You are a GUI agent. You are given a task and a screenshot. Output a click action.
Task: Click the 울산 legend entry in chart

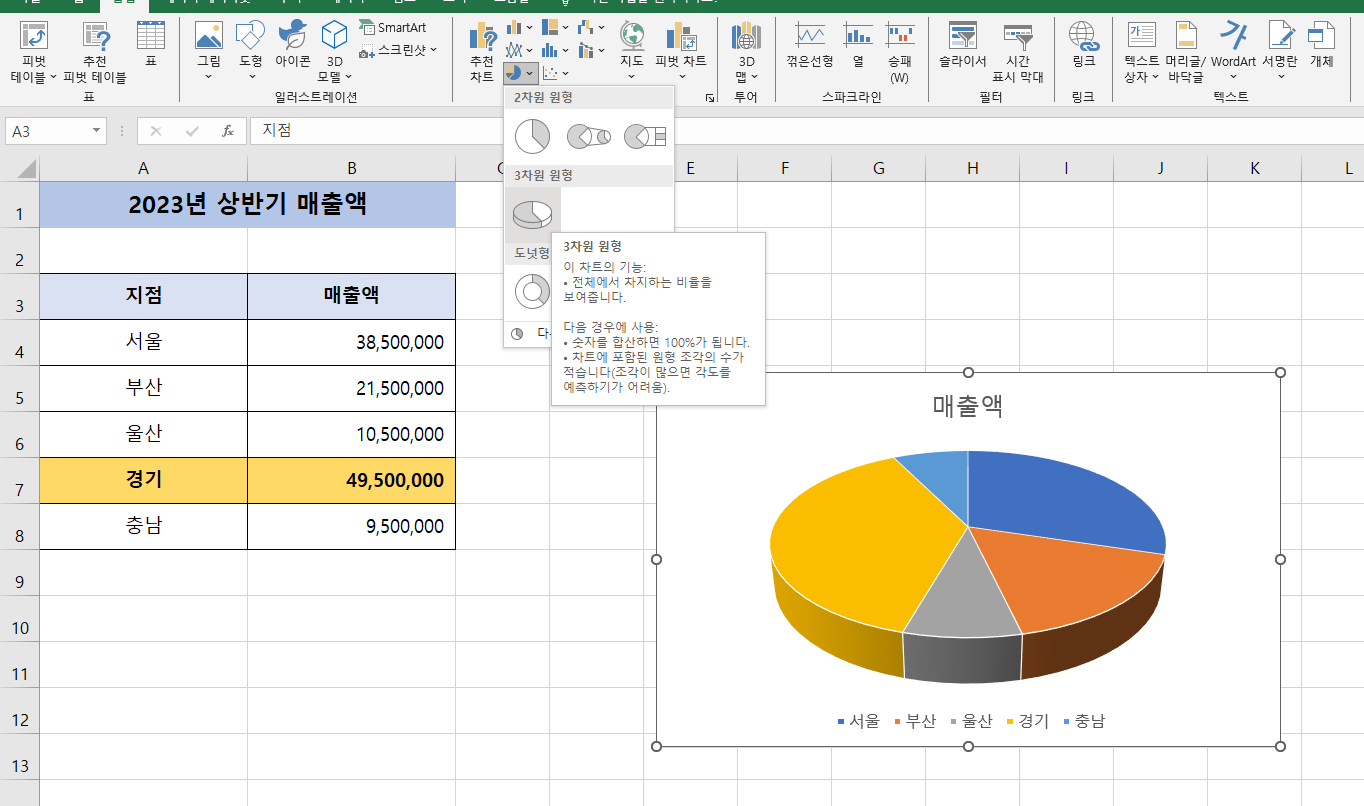[970, 721]
